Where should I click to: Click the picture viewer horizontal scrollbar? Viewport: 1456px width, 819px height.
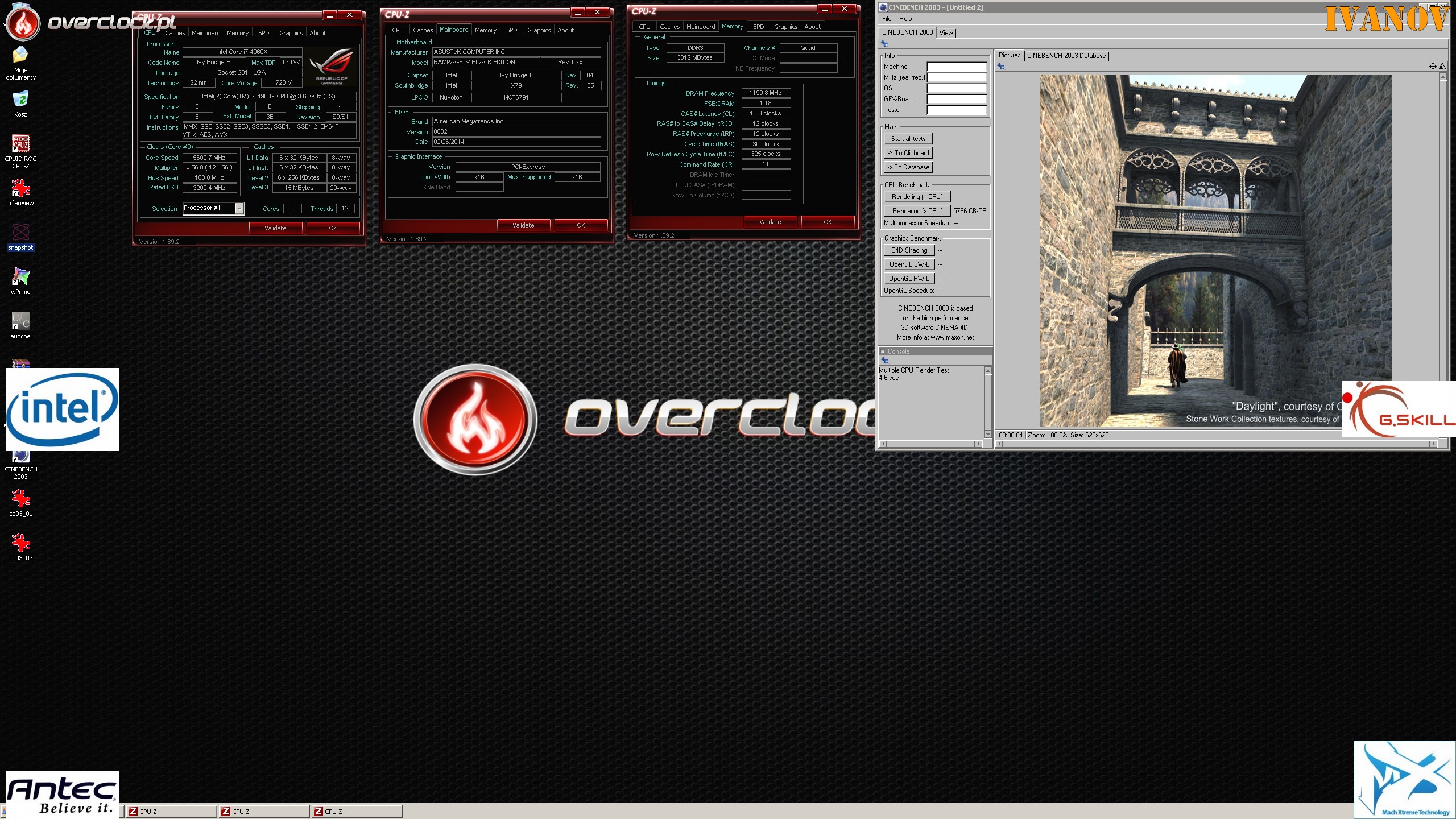[x=1217, y=444]
